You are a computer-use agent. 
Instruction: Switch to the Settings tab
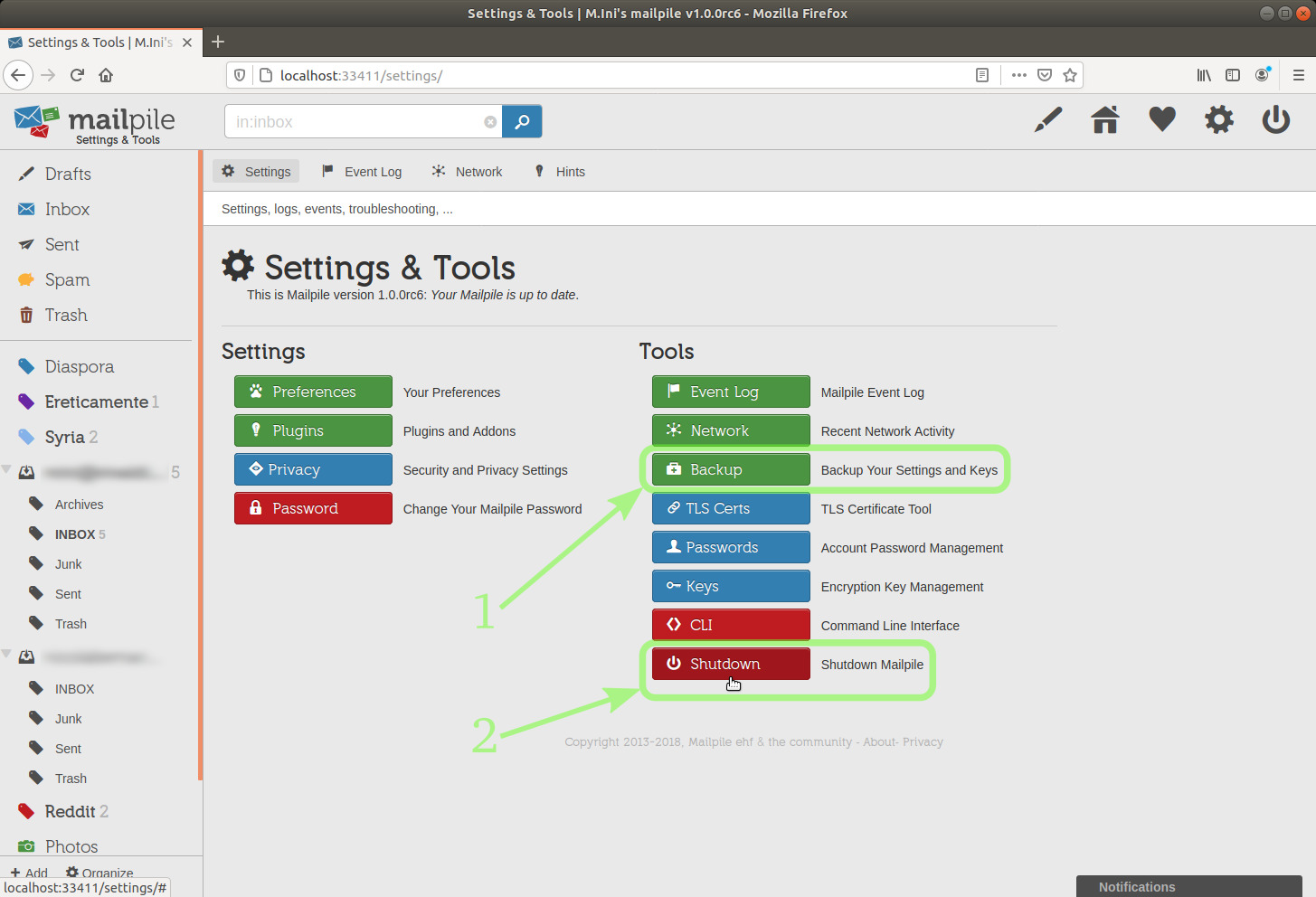click(256, 171)
